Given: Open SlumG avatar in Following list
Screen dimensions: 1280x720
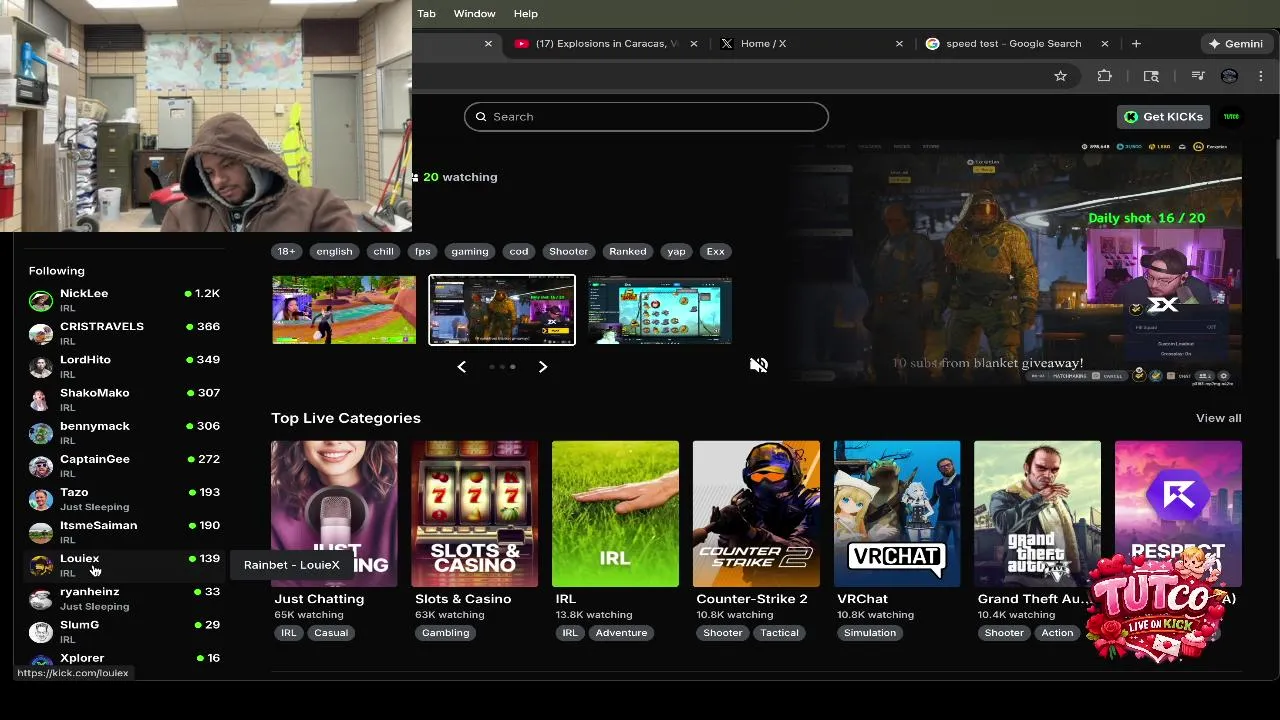Looking at the screenshot, I should pos(41,632).
